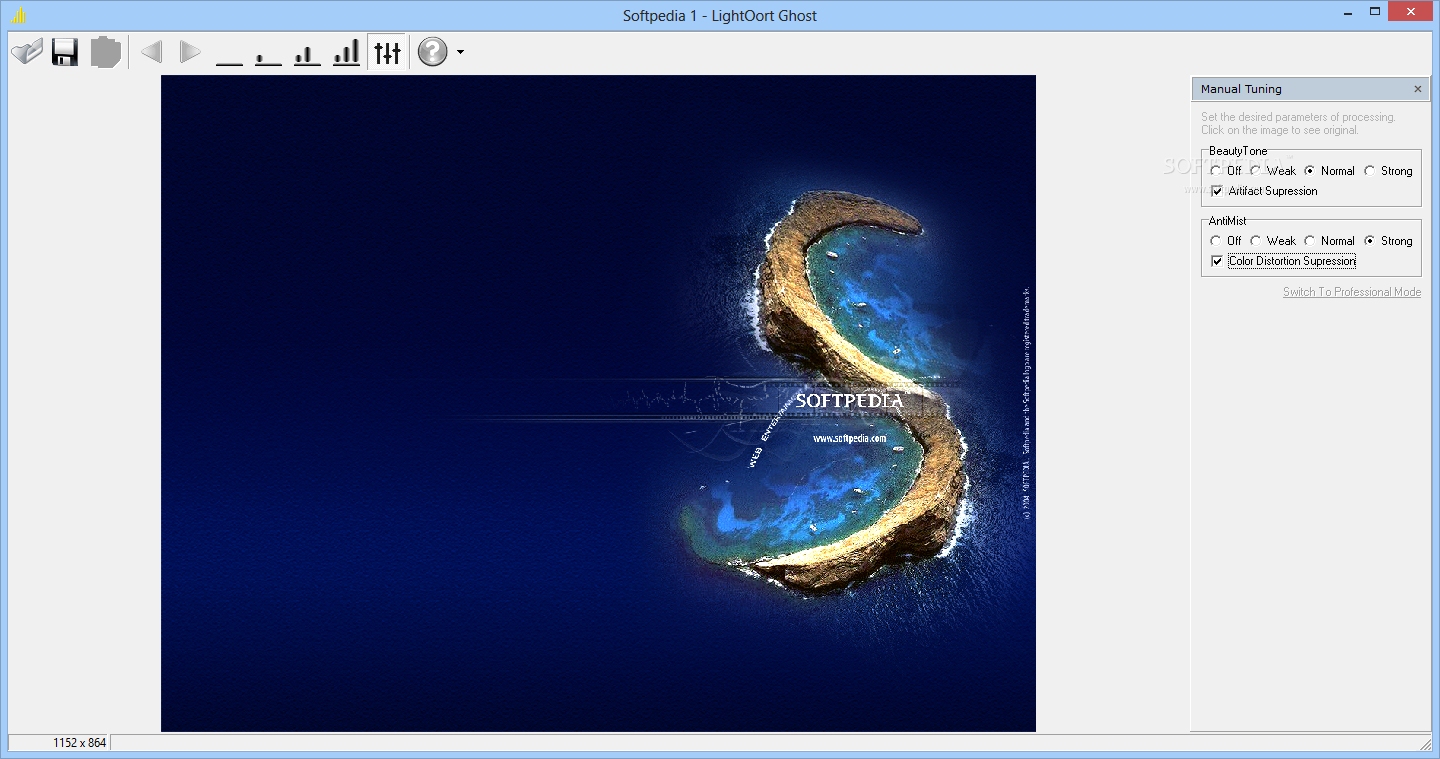Set BeautyTone to Off

tap(1226, 171)
